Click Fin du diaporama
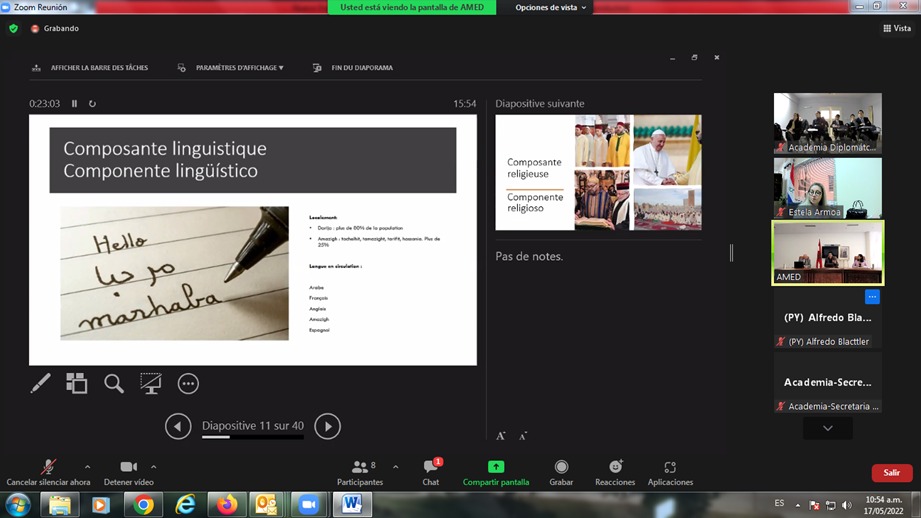This screenshot has width=921, height=518. point(354,68)
